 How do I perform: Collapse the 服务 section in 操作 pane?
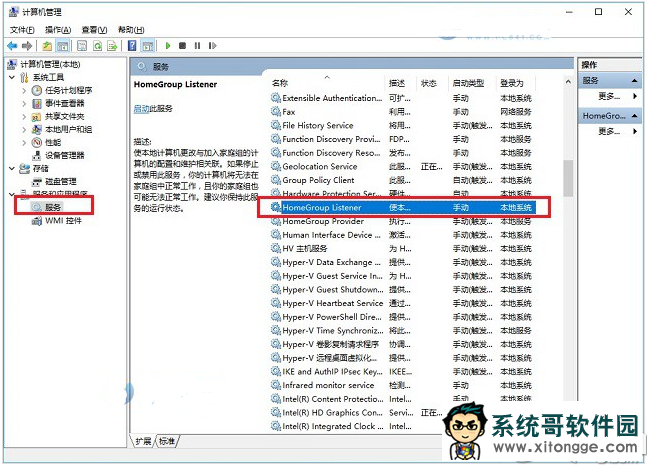[x=635, y=81]
